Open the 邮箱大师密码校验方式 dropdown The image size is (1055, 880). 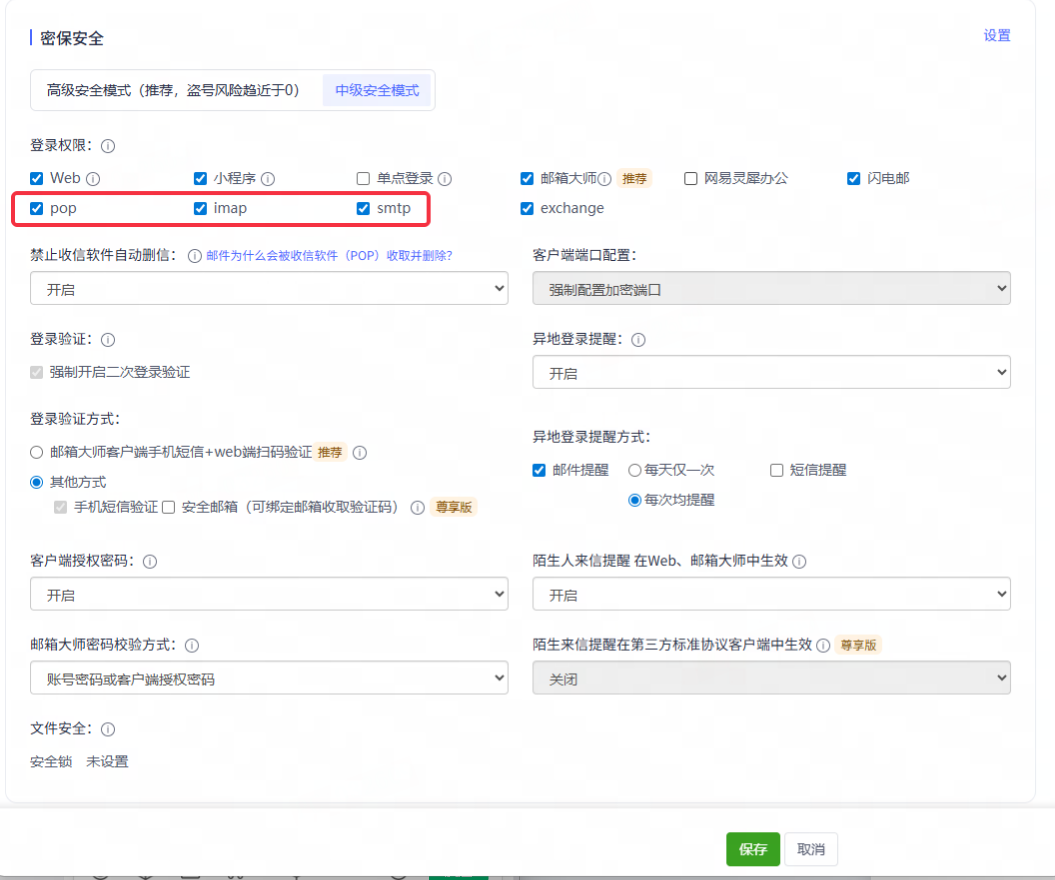269,678
